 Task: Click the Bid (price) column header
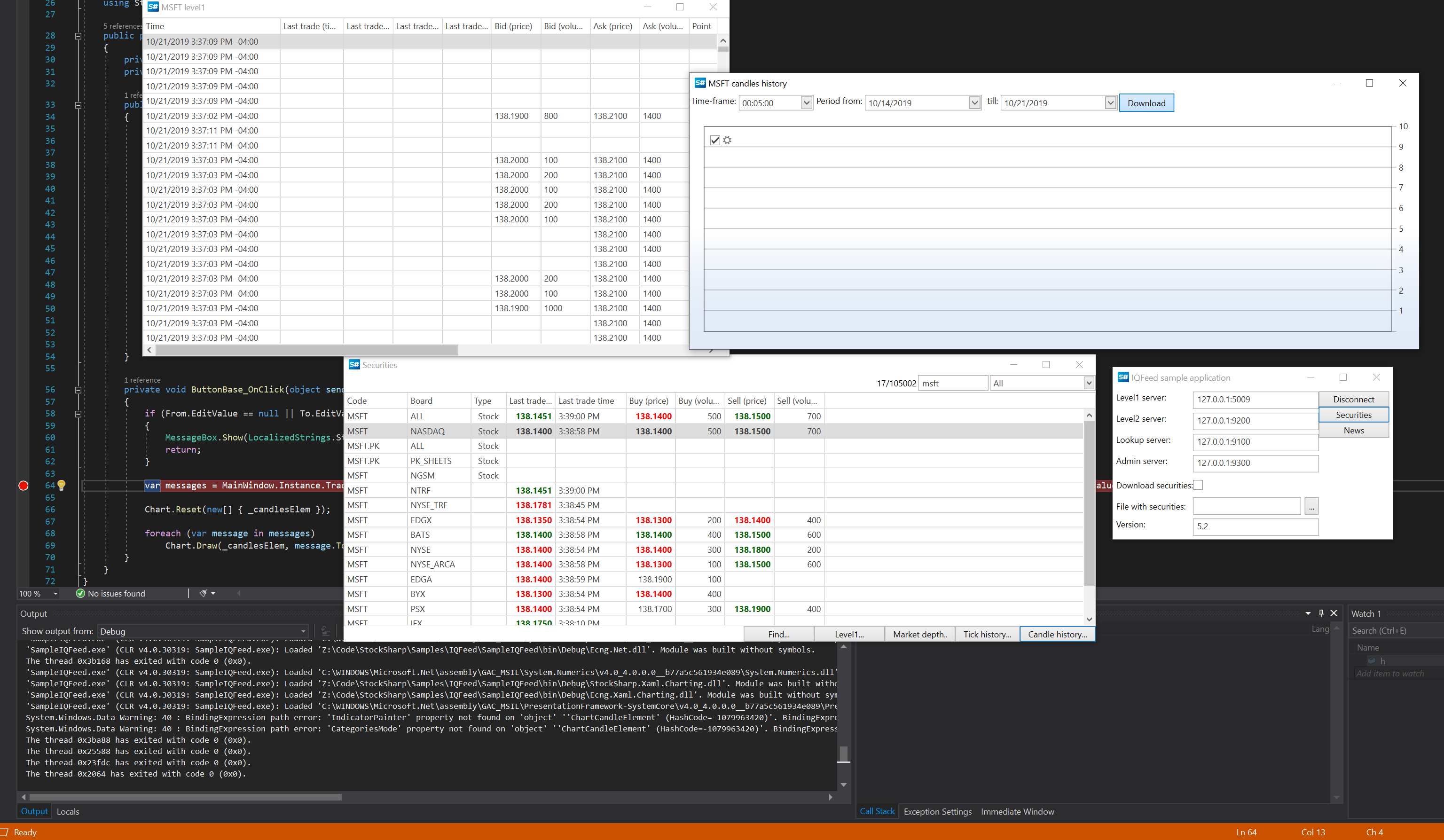tap(516, 26)
